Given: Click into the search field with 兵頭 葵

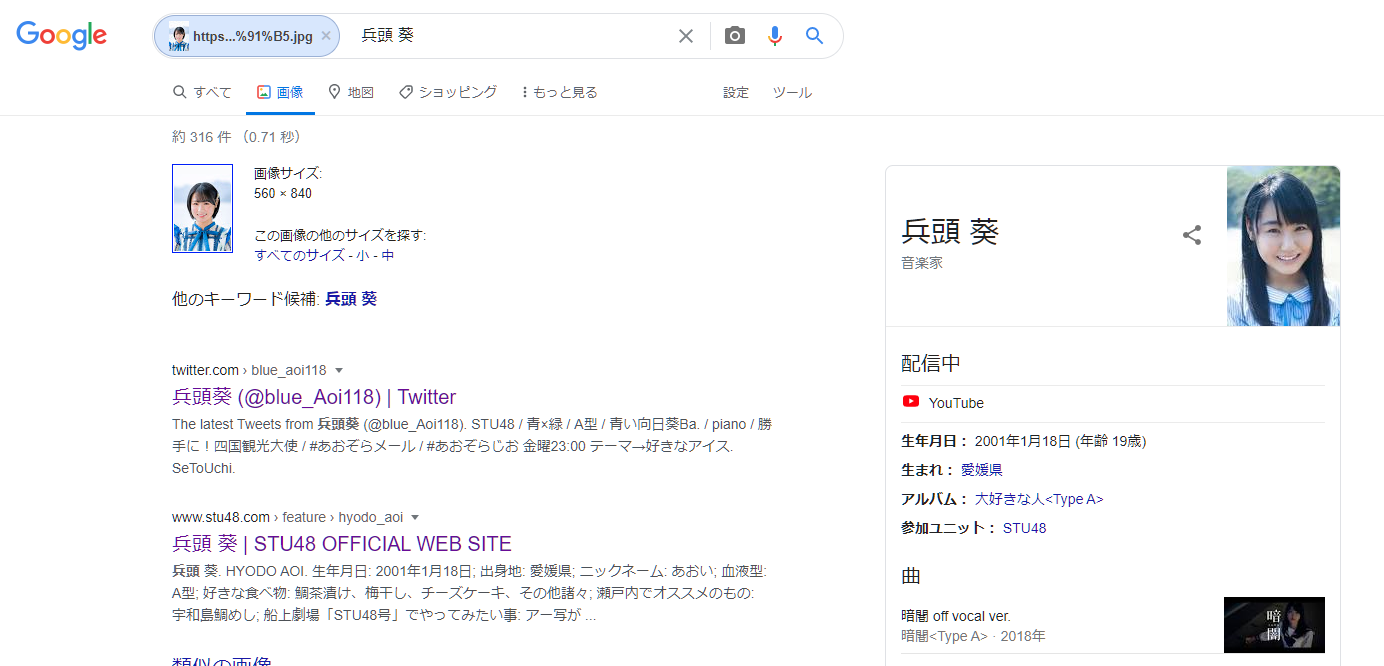Looking at the screenshot, I should (x=515, y=36).
